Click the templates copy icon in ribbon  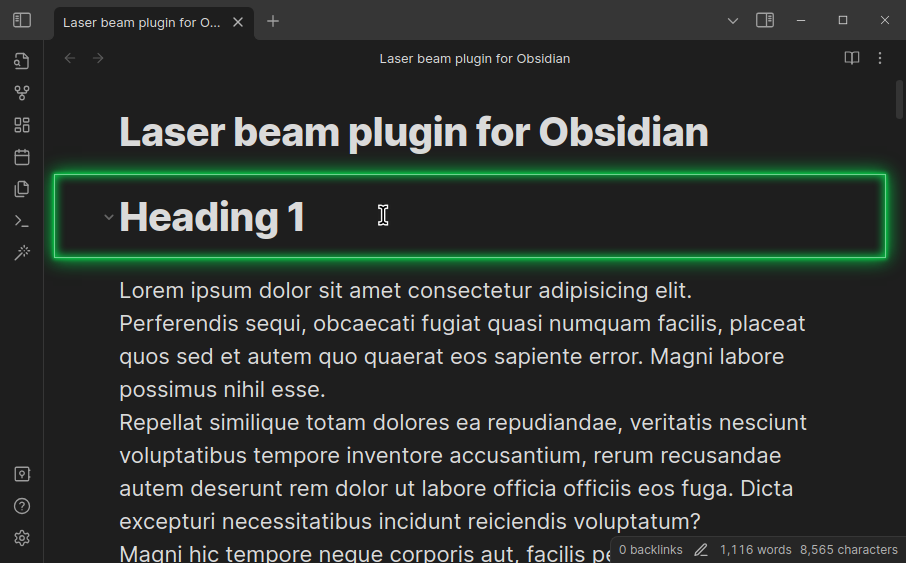(22, 189)
